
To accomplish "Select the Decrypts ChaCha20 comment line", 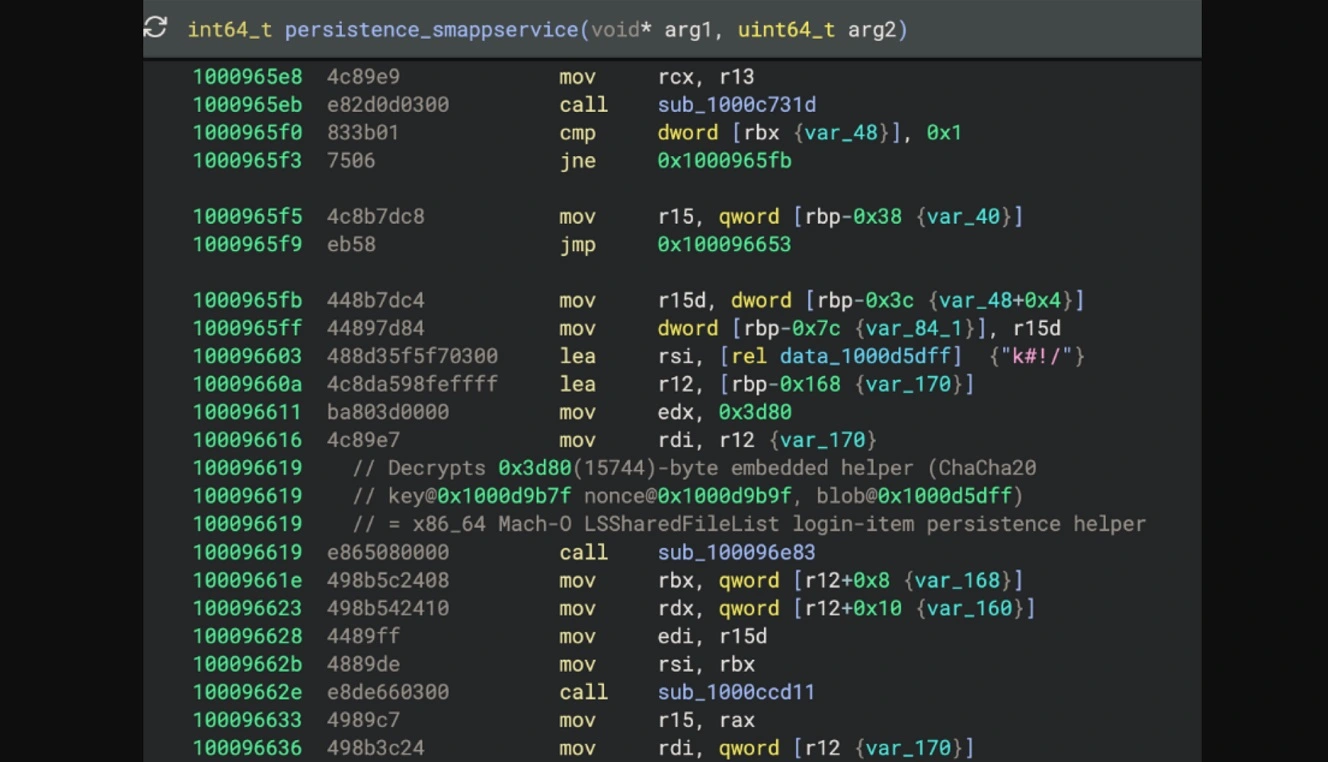I will [x=694, y=469].
